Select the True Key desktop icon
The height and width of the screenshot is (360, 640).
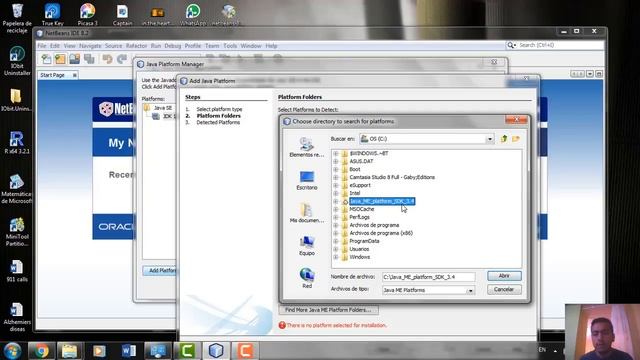coord(52,15)
